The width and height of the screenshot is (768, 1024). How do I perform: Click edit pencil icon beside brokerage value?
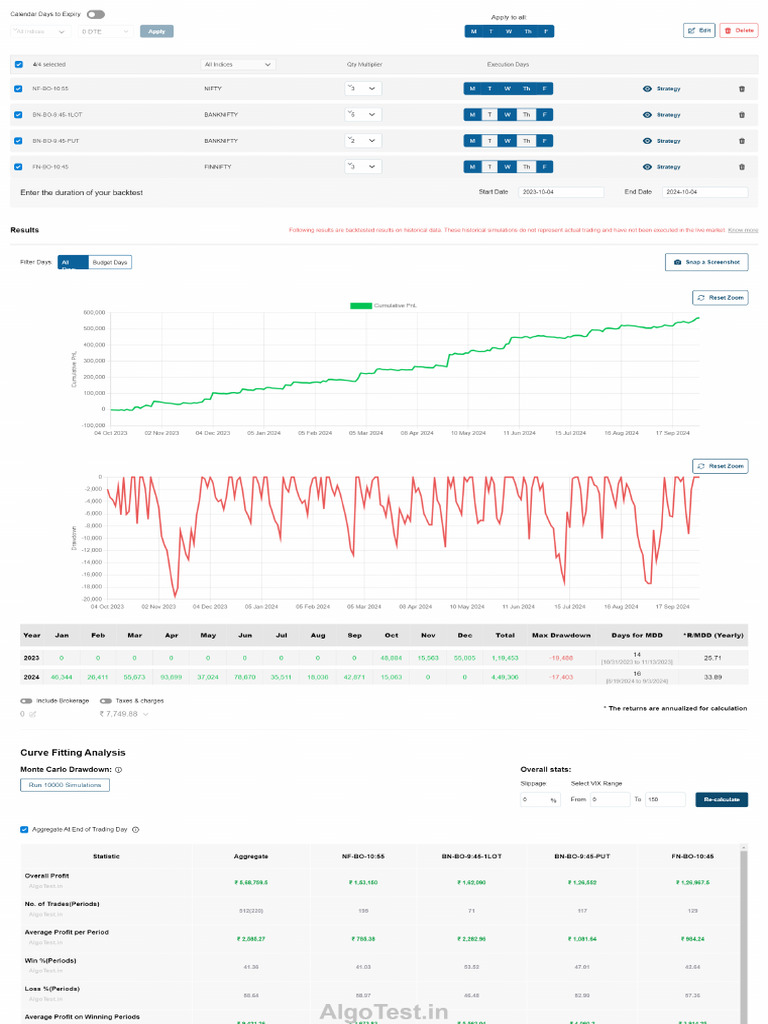pos(32,714)
